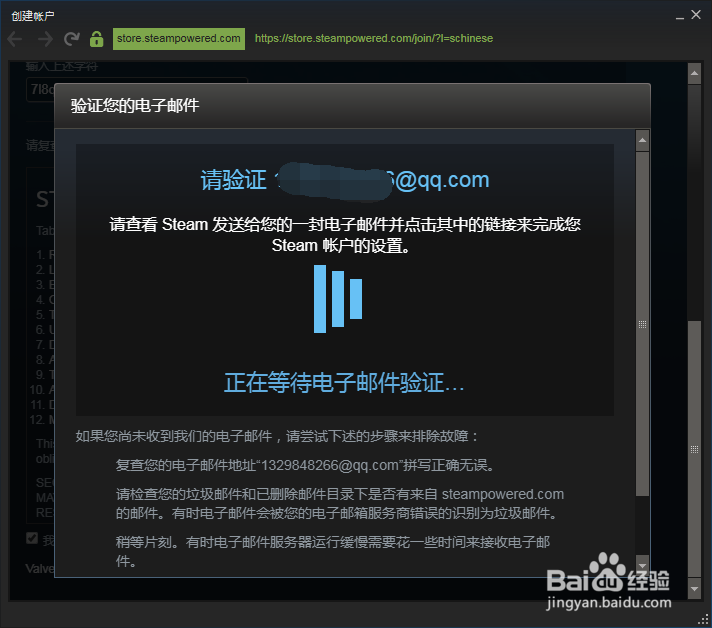This screenshot has width=712, height=628.
Task: Click the loading bars animation
Action: (x=338, y=299)
